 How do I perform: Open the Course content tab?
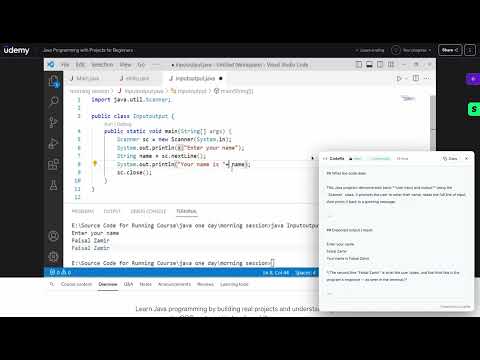tap(76, 284)
